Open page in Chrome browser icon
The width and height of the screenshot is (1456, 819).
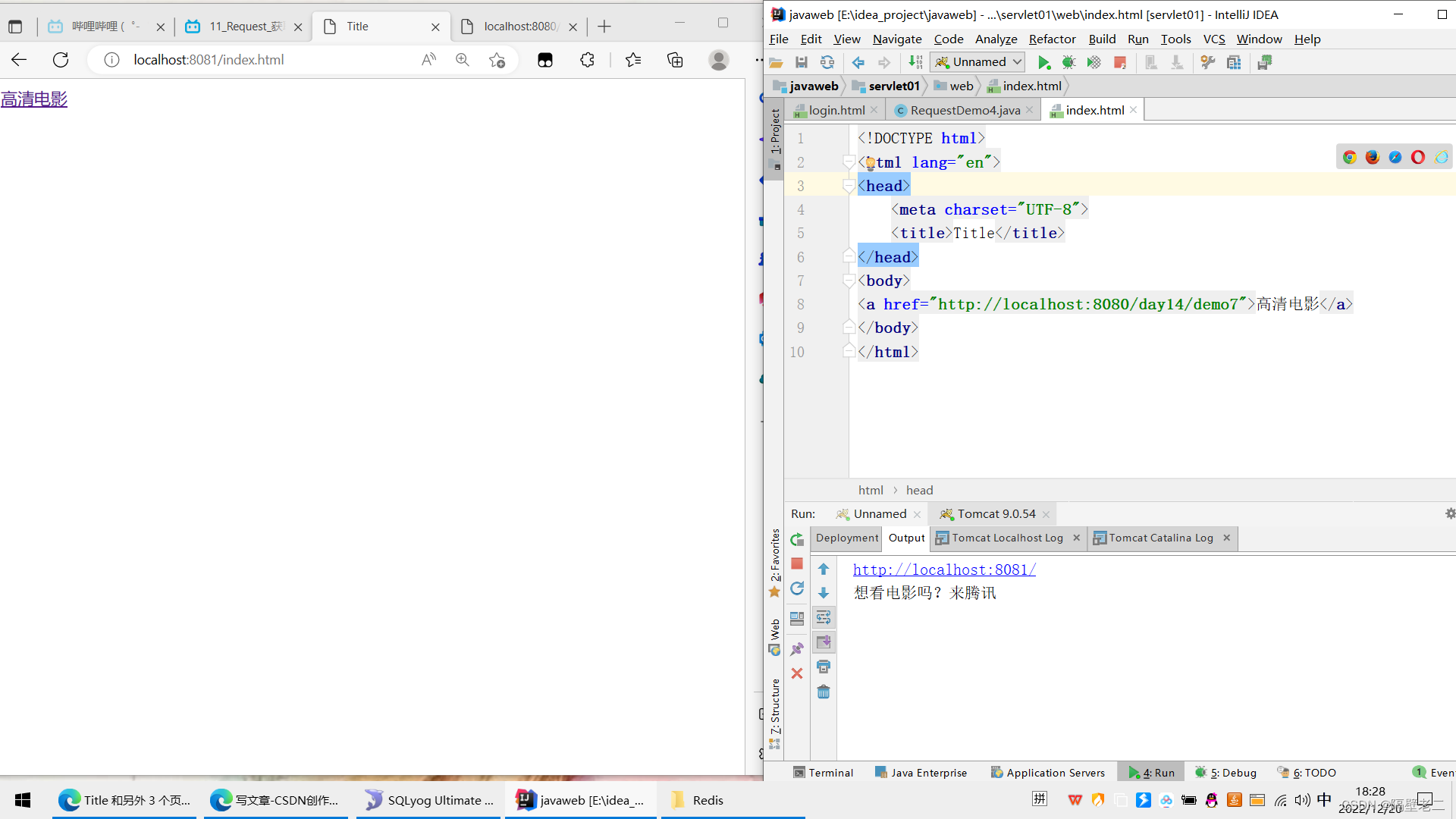coord(1350,157)
